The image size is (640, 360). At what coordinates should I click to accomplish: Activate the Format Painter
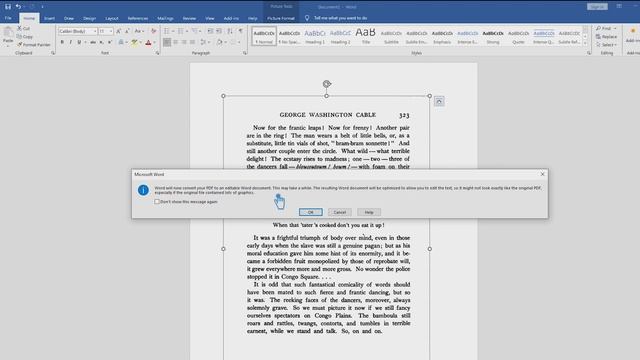pyautogui.click(x=33, y=44)
